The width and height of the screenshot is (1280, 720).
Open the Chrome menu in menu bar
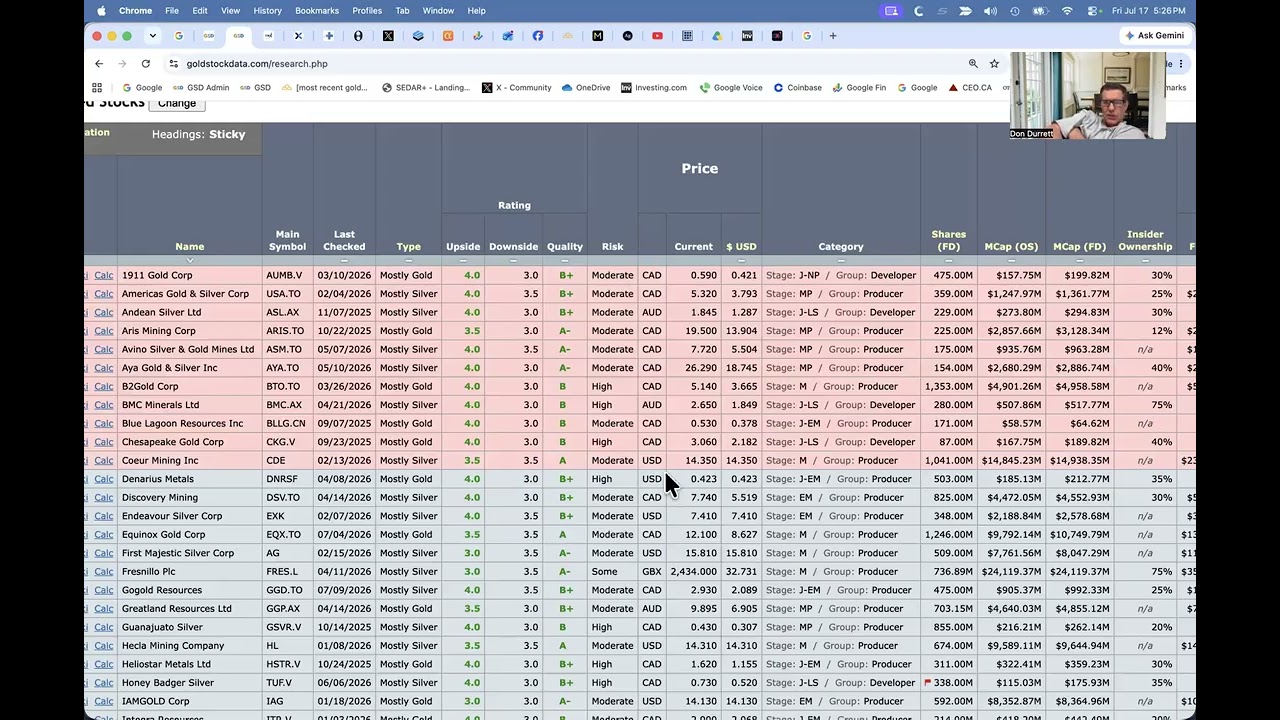click(x=135, y=11)
